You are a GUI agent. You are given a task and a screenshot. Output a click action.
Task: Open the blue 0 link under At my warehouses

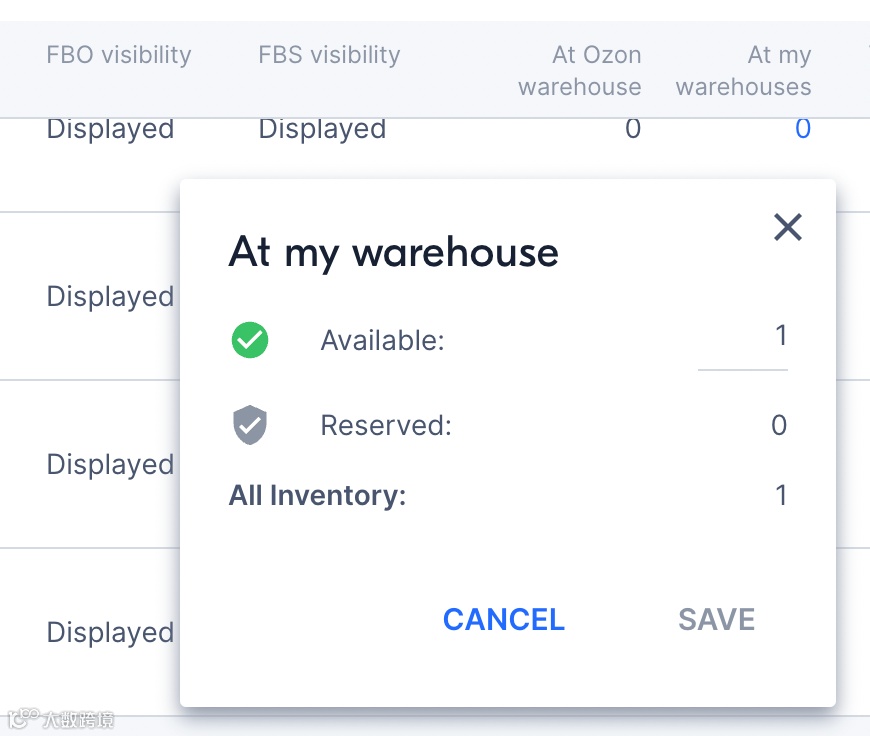[802, 129]
